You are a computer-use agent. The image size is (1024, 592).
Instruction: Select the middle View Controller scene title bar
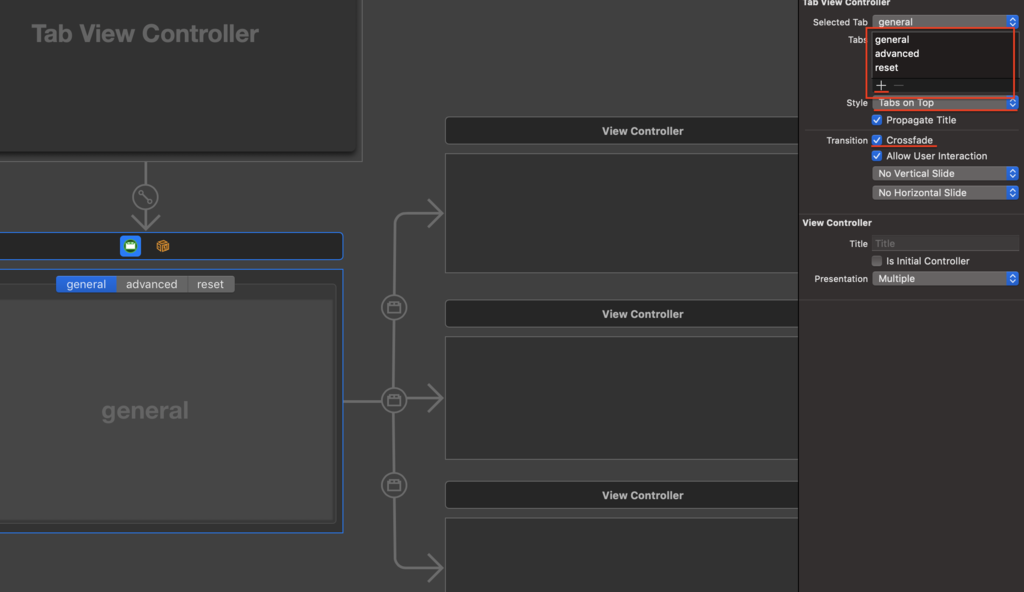[x=622, y=314]
